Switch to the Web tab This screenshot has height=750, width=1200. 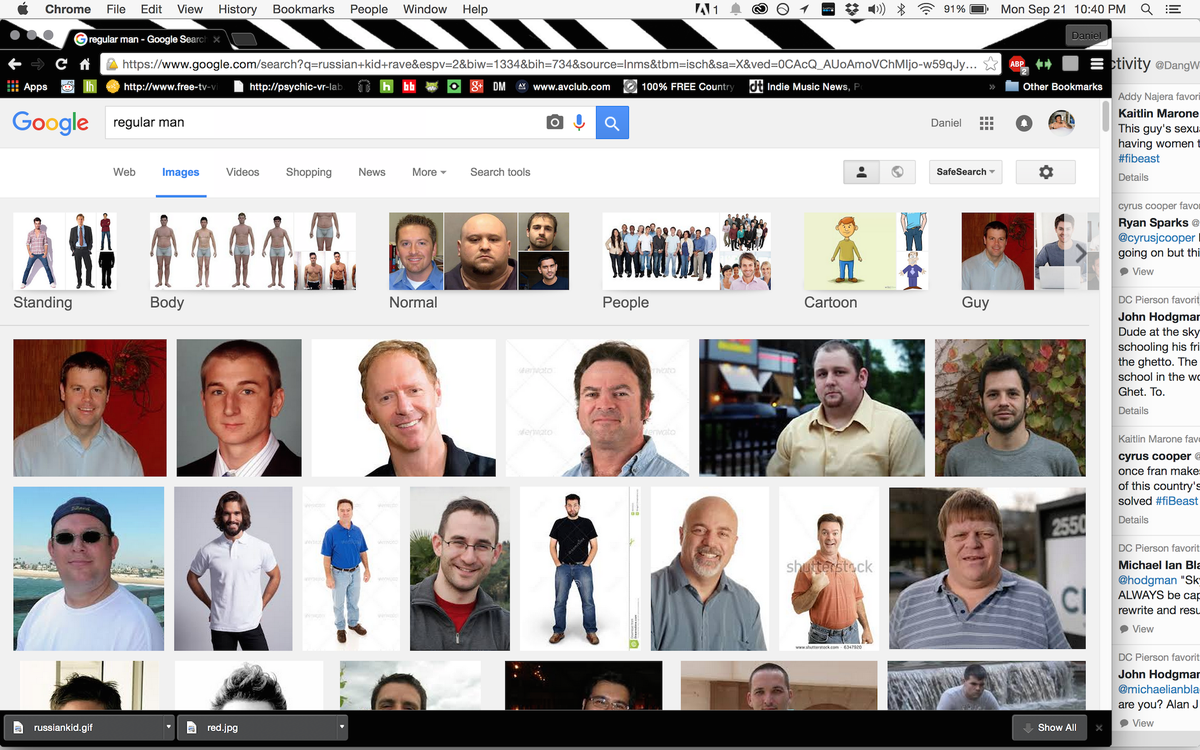click(x=124, y=172)
